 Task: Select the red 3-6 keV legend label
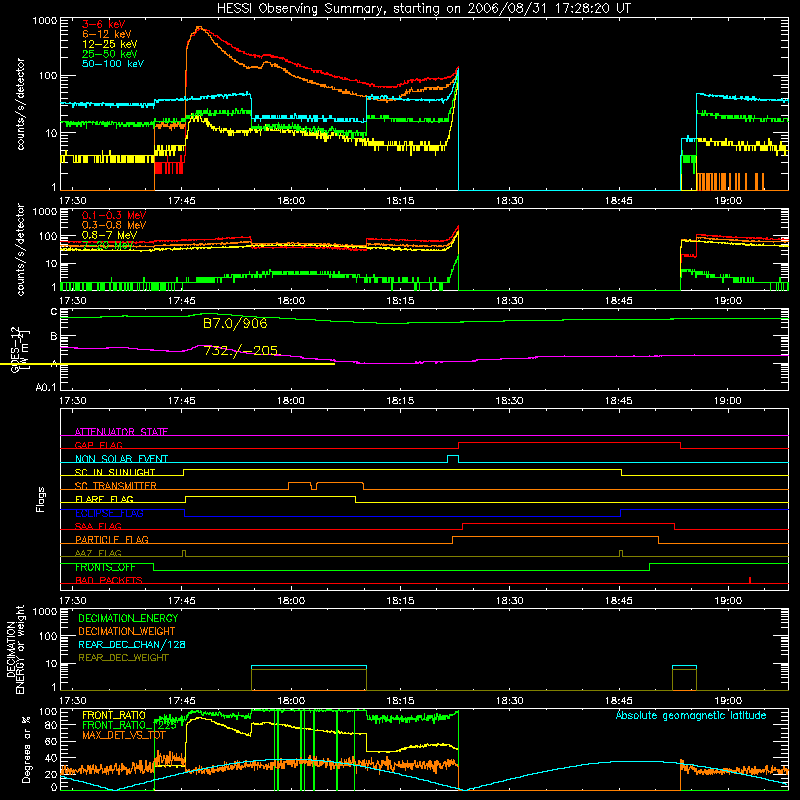pyautogui.click(x=103, y=24)
